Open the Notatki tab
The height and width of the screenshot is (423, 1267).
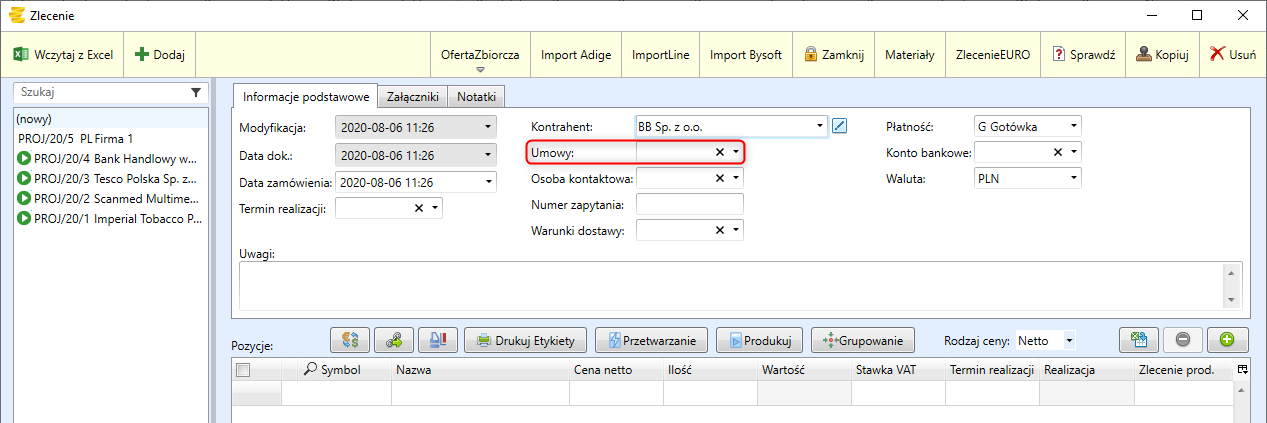coord(477,97)
